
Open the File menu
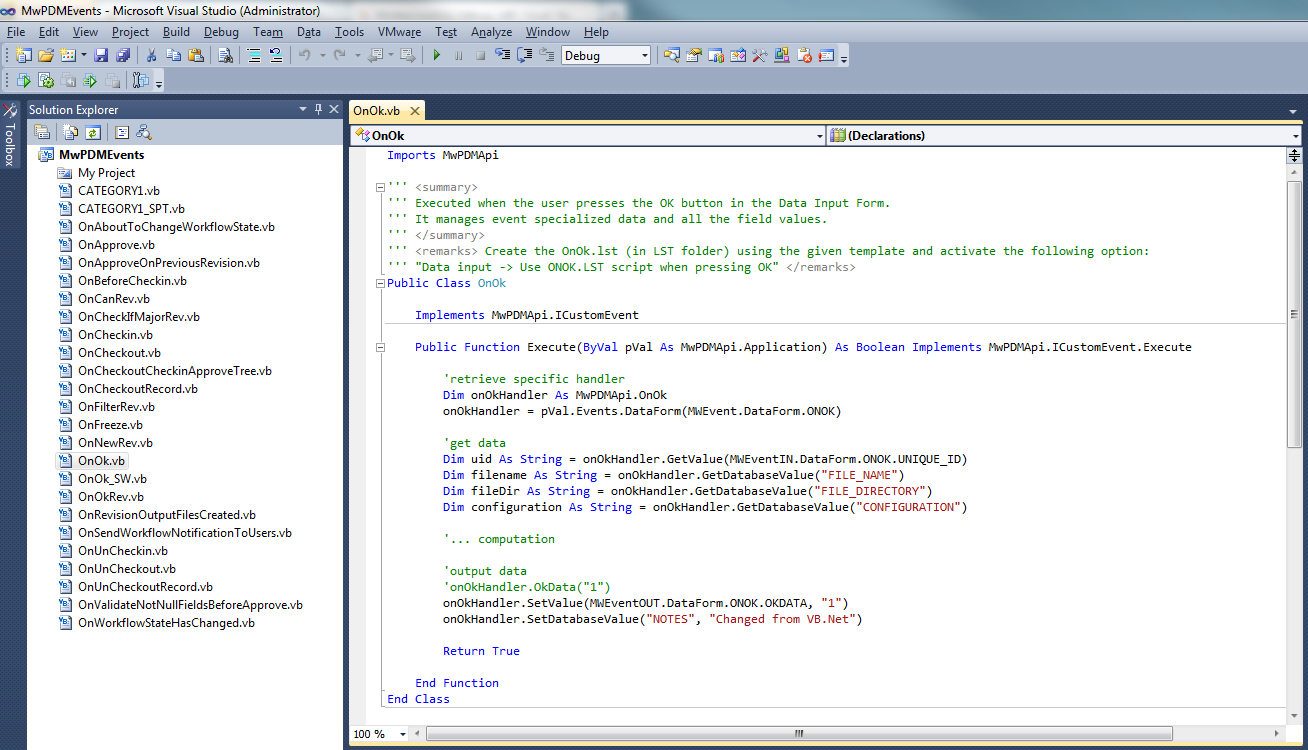[16, 32]
